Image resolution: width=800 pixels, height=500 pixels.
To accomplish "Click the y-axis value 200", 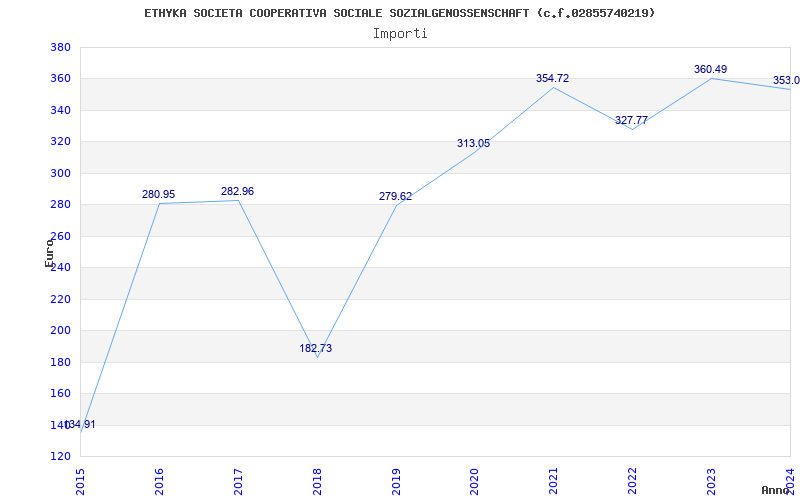I will pyautogui.click(x=60, y=331).
